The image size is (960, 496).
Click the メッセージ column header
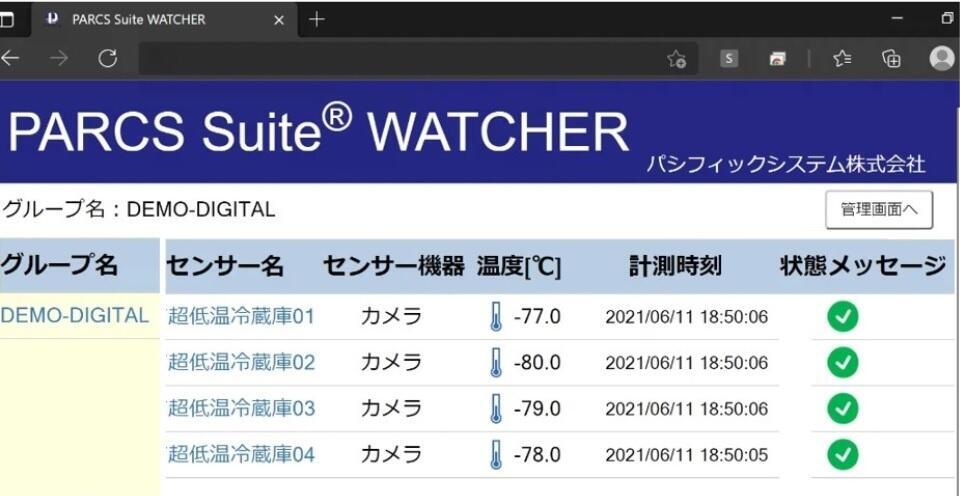[x=888, y=266]
